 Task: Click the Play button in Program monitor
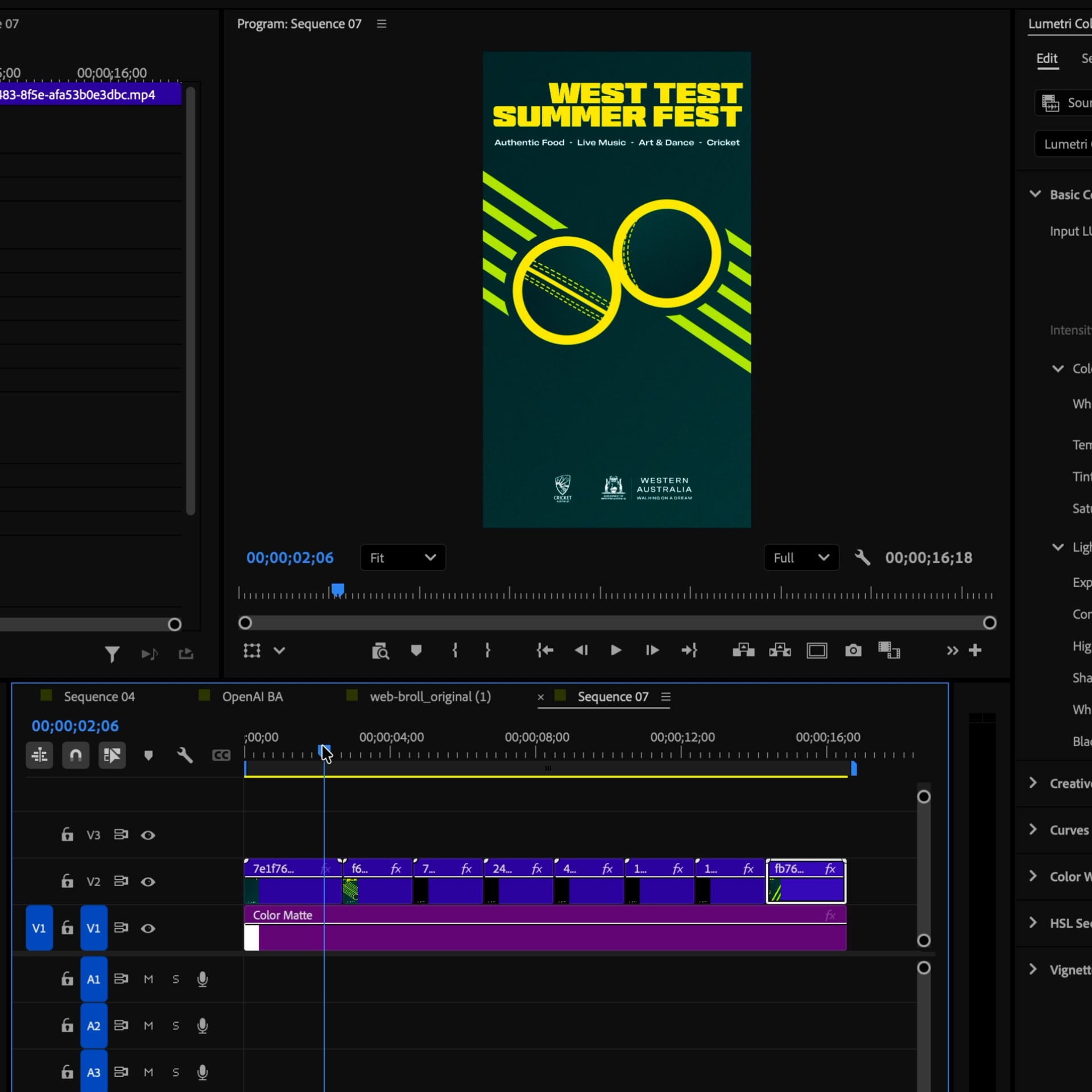point(615,650)
